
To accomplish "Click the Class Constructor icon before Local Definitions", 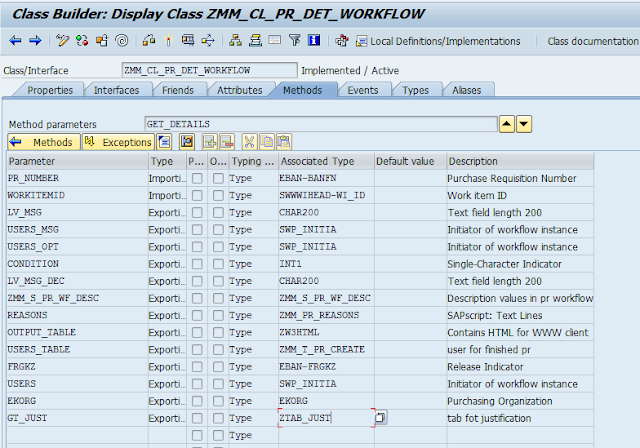I will click(x=342, y=40).
